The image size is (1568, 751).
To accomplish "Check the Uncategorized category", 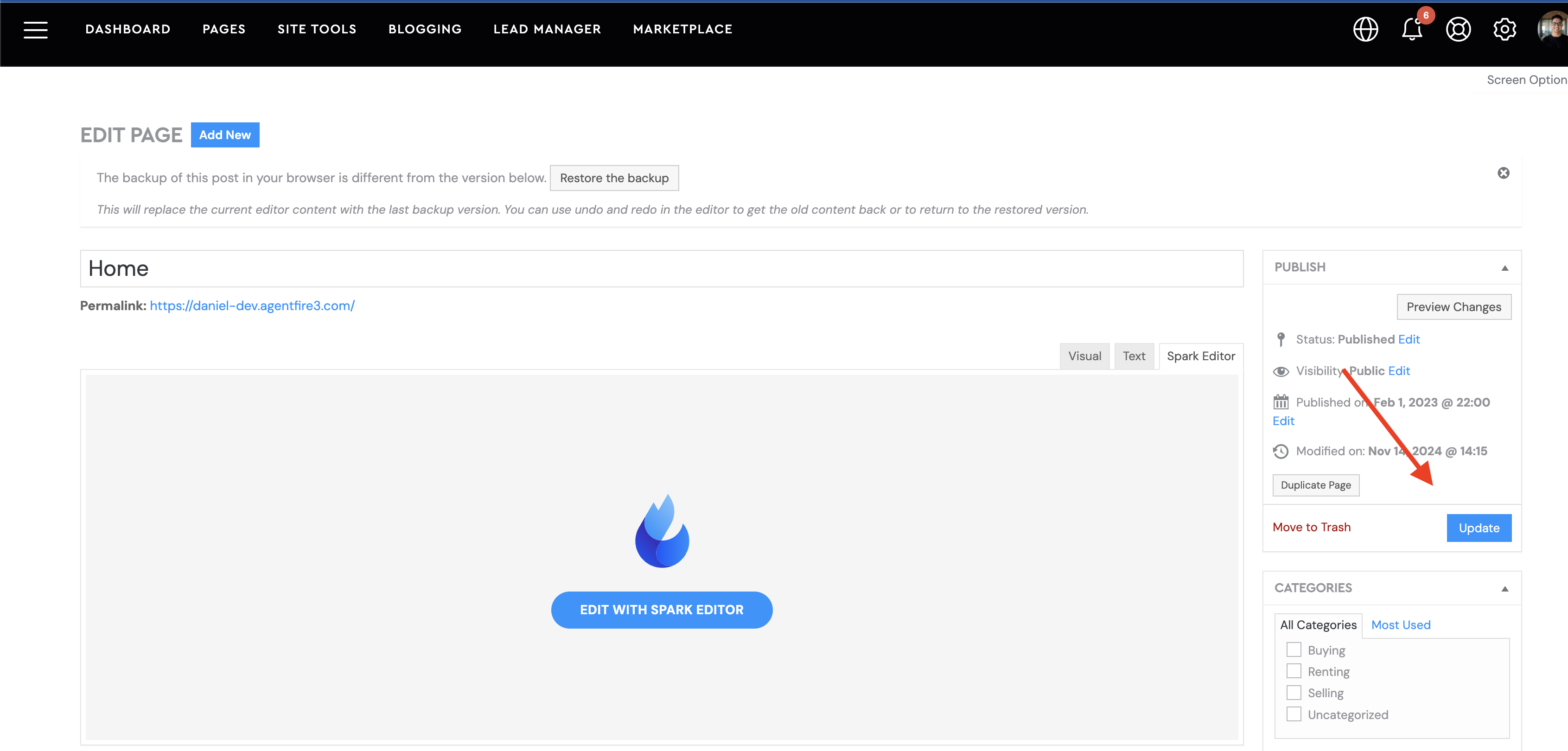I will pyautogui.click(x=1294, y=714).
